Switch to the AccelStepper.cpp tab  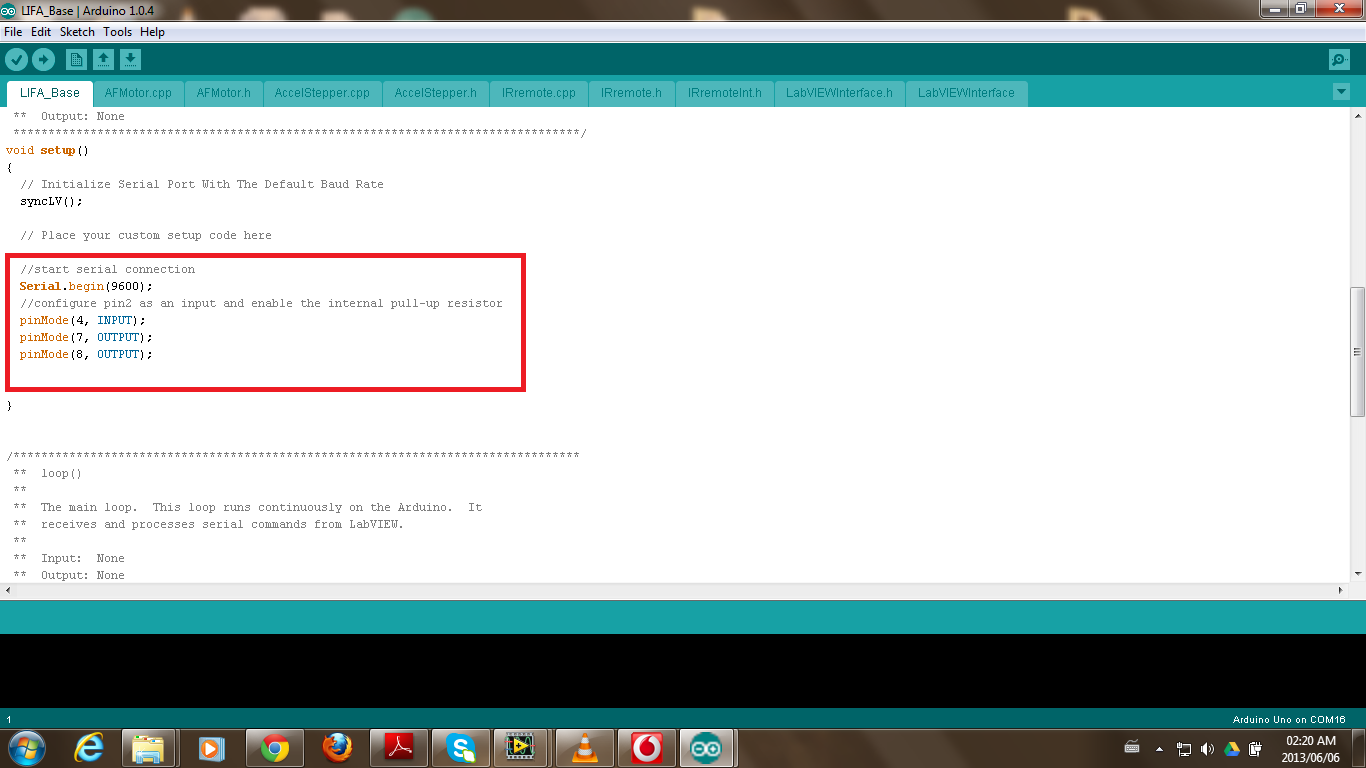pyautogui.click(x=322, y=93)
